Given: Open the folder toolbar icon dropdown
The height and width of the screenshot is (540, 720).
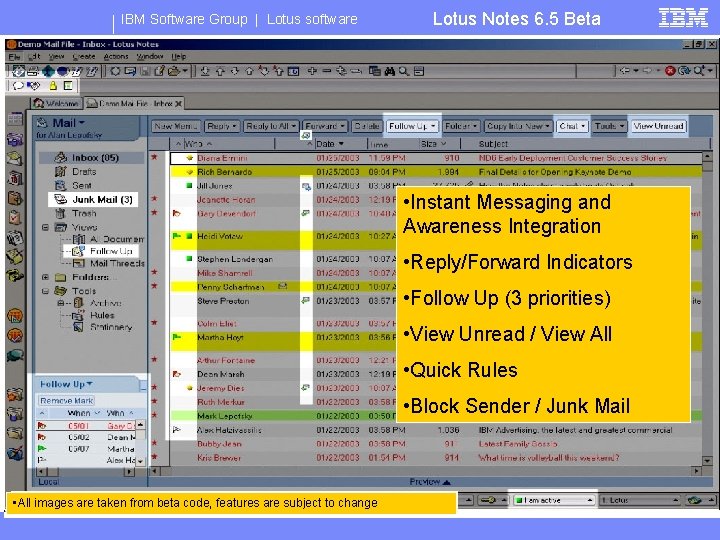Looking at the screenshot, I should click(185, 71).
